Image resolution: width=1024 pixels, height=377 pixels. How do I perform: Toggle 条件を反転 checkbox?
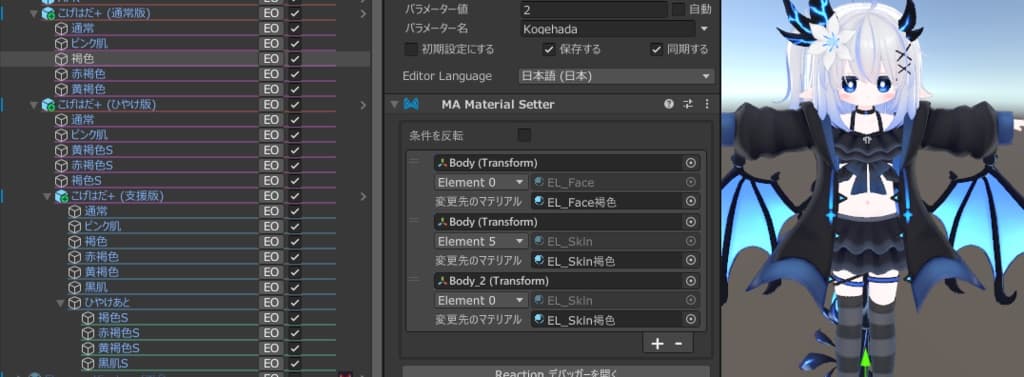(x=524, y=135)
